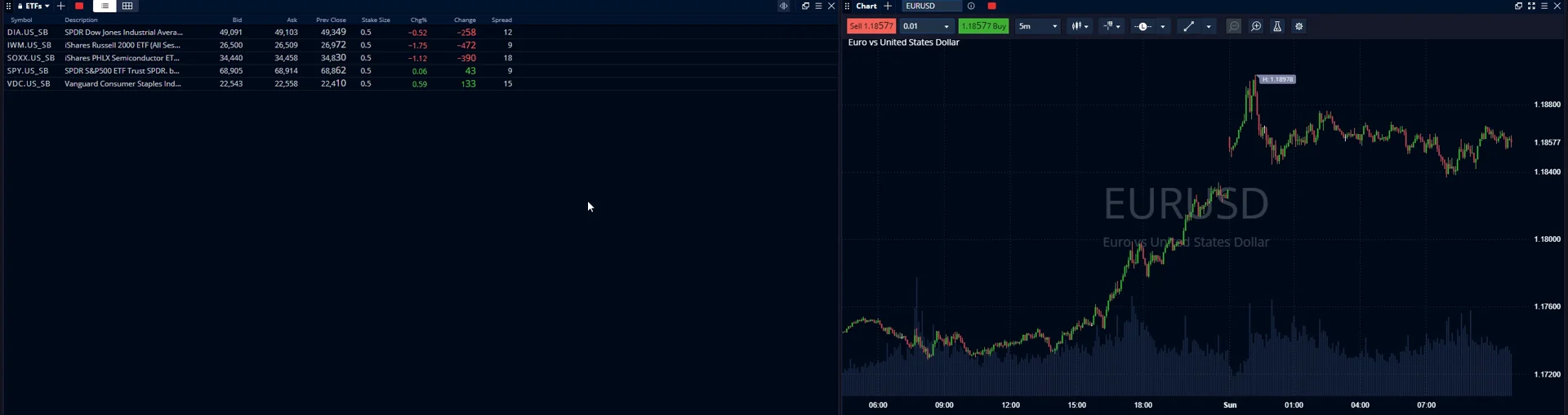Click SPDR Dow Jones Industrial description
Viewport: 1568px width, 415px height.
click(x=123, y=33)
